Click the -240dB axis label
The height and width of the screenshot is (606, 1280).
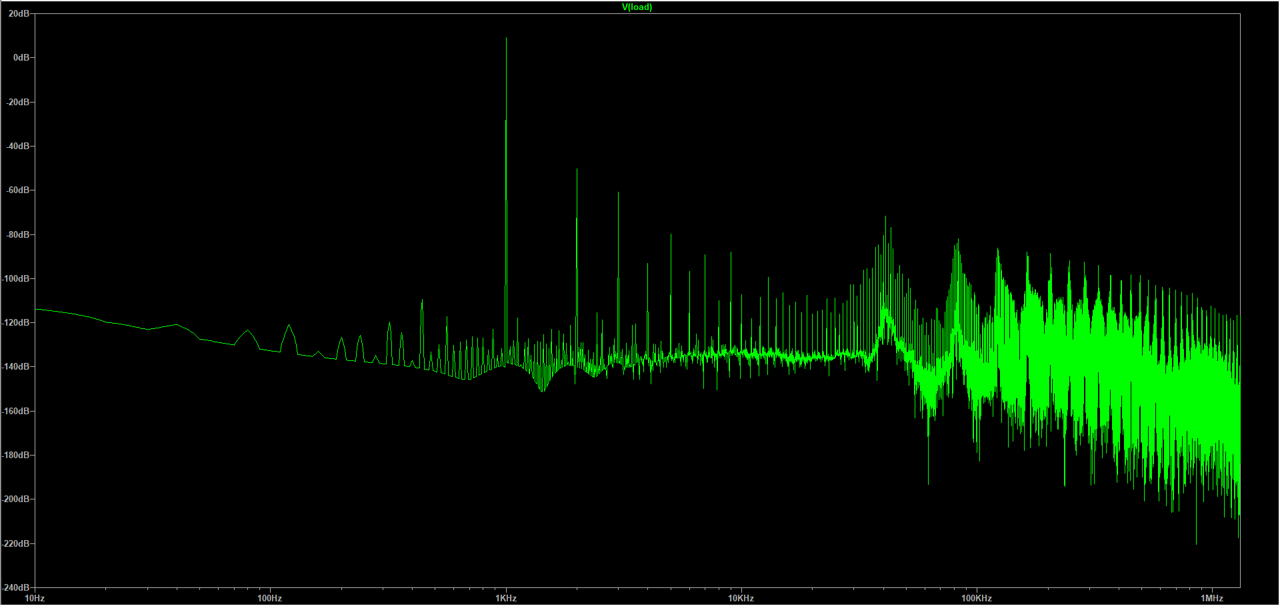coord(16,587)
